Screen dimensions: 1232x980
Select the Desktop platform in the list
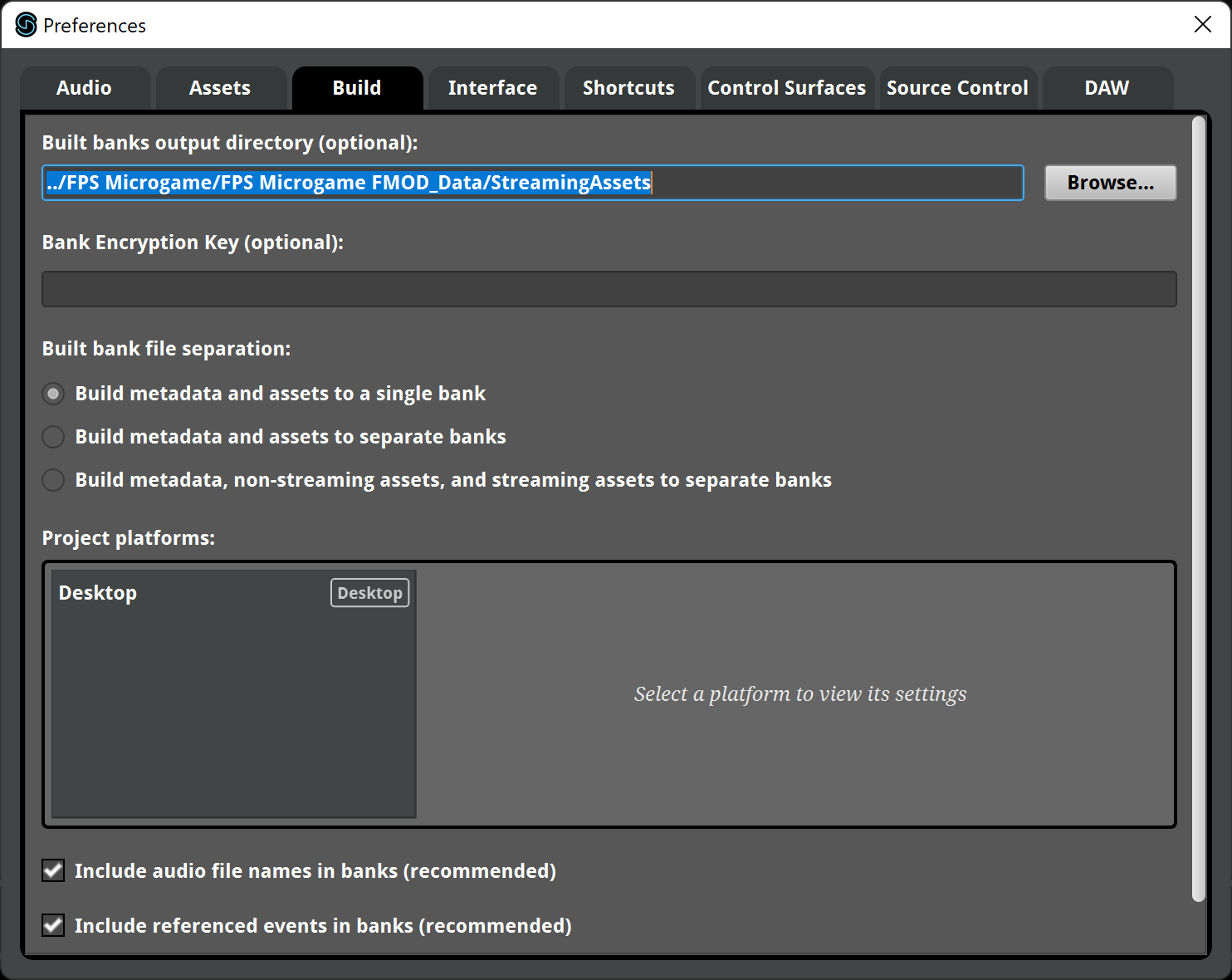coord(233,593)
